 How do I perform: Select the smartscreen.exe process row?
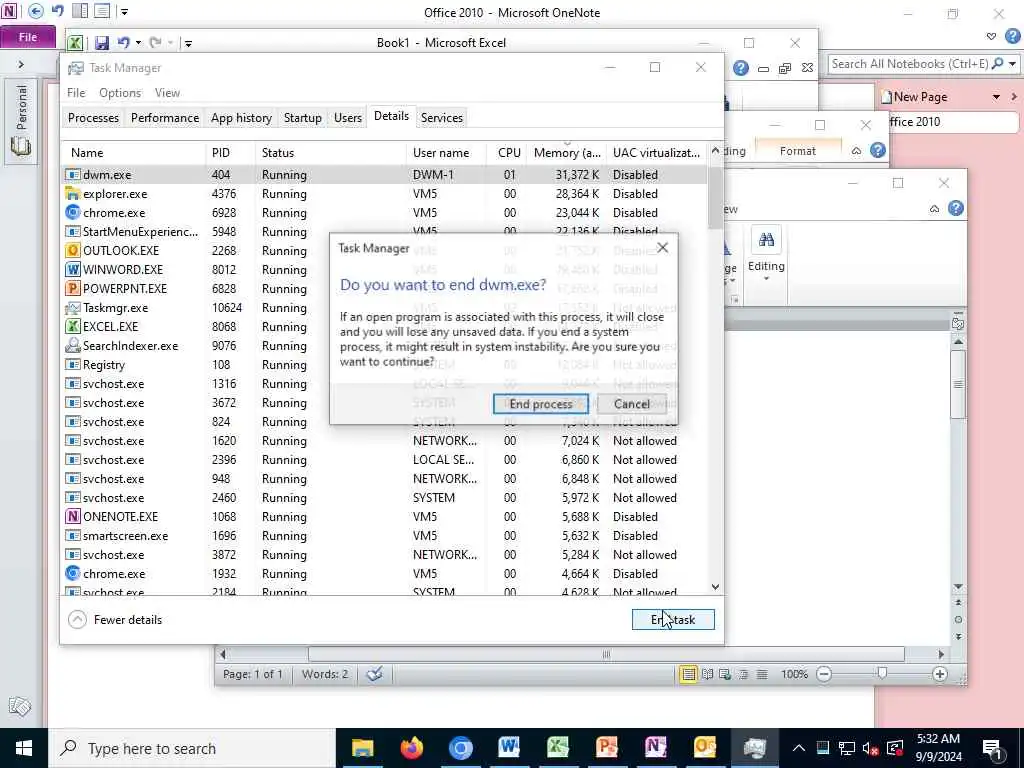click(385, 536)
